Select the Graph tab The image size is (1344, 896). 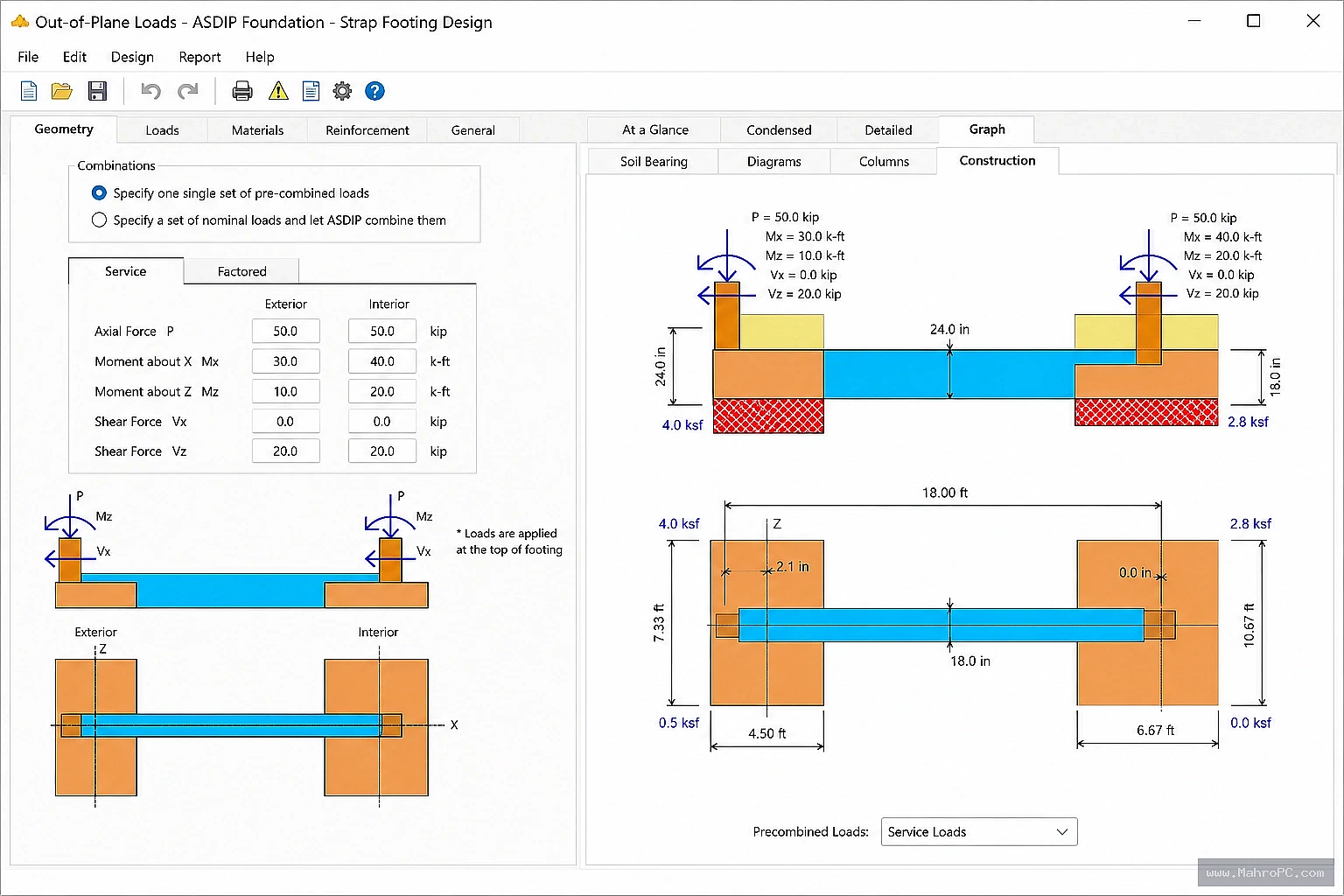[987, 129]
